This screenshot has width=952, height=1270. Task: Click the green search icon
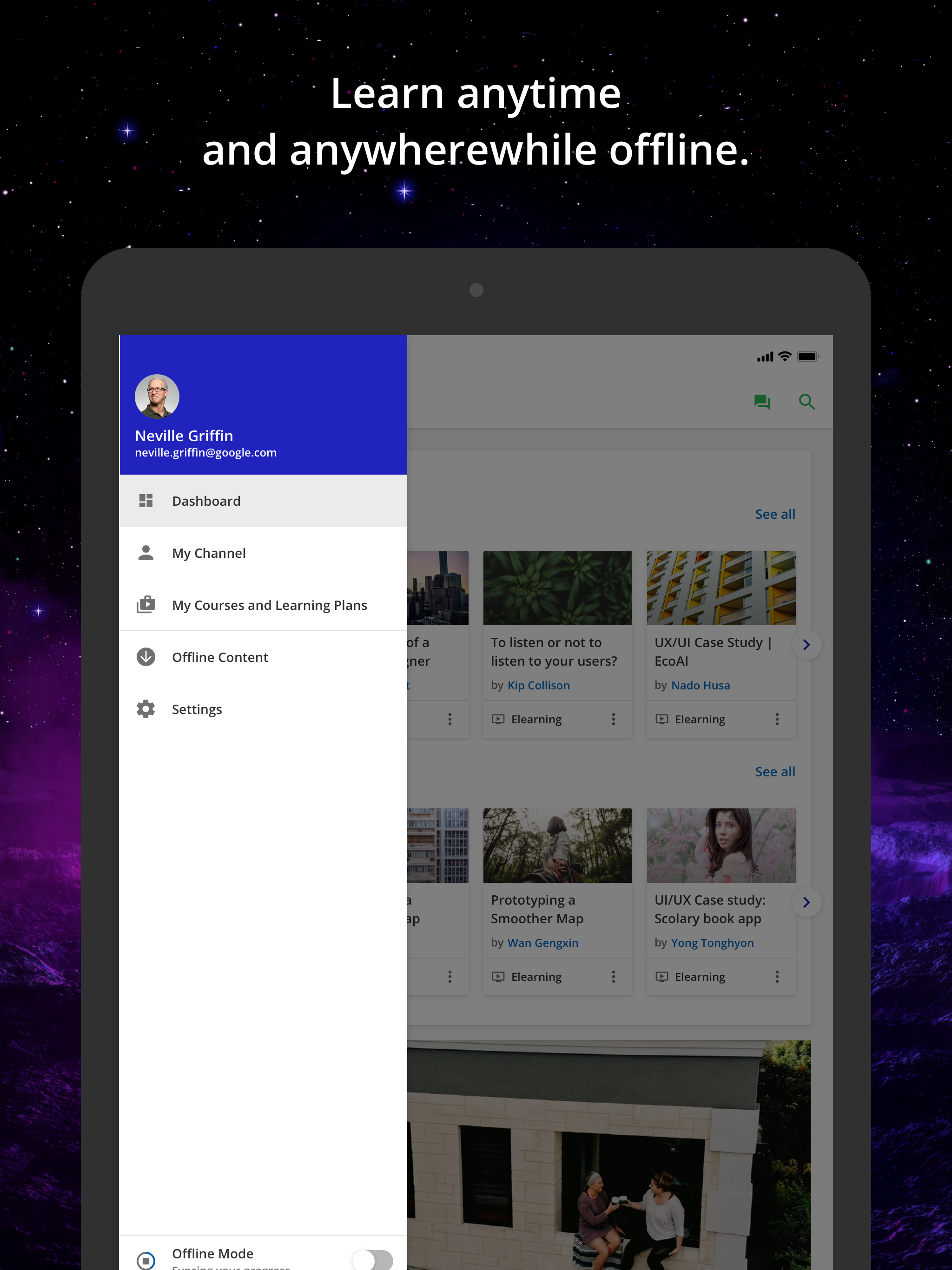click(807, 402)
